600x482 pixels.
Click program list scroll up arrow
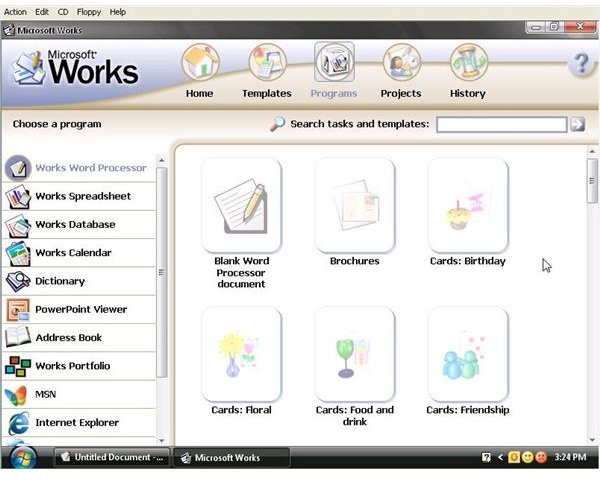pos(161,160)
